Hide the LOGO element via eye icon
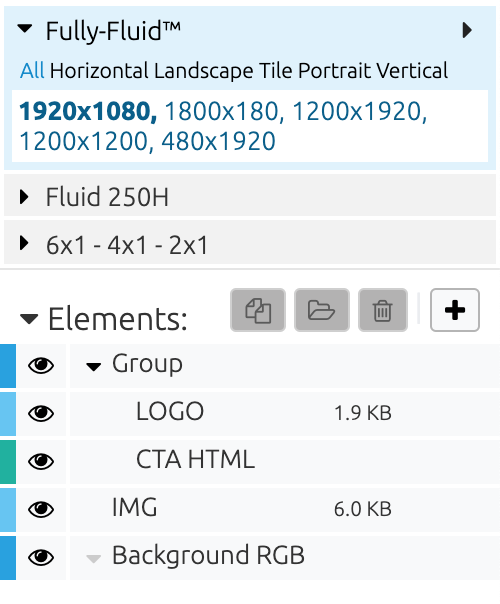This screenshot has height=604, width=500. click(41, 413)
